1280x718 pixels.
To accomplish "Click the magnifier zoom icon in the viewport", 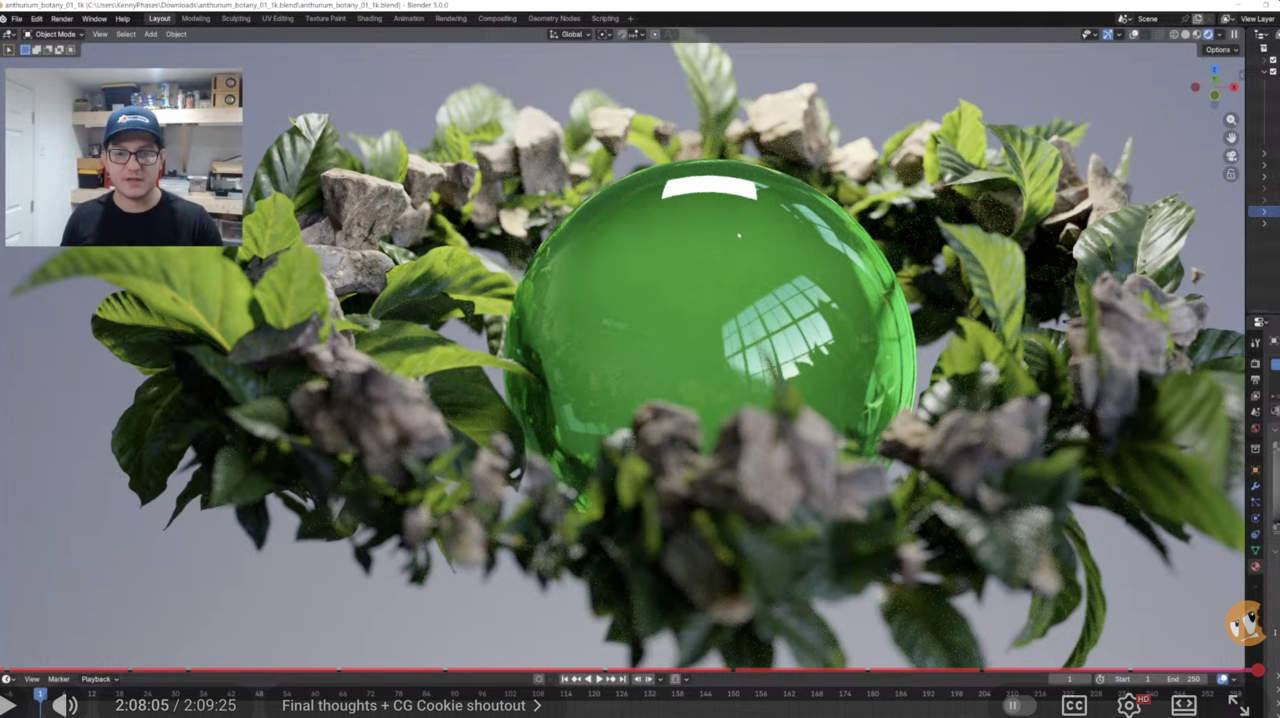I will tap(1231, 120).
